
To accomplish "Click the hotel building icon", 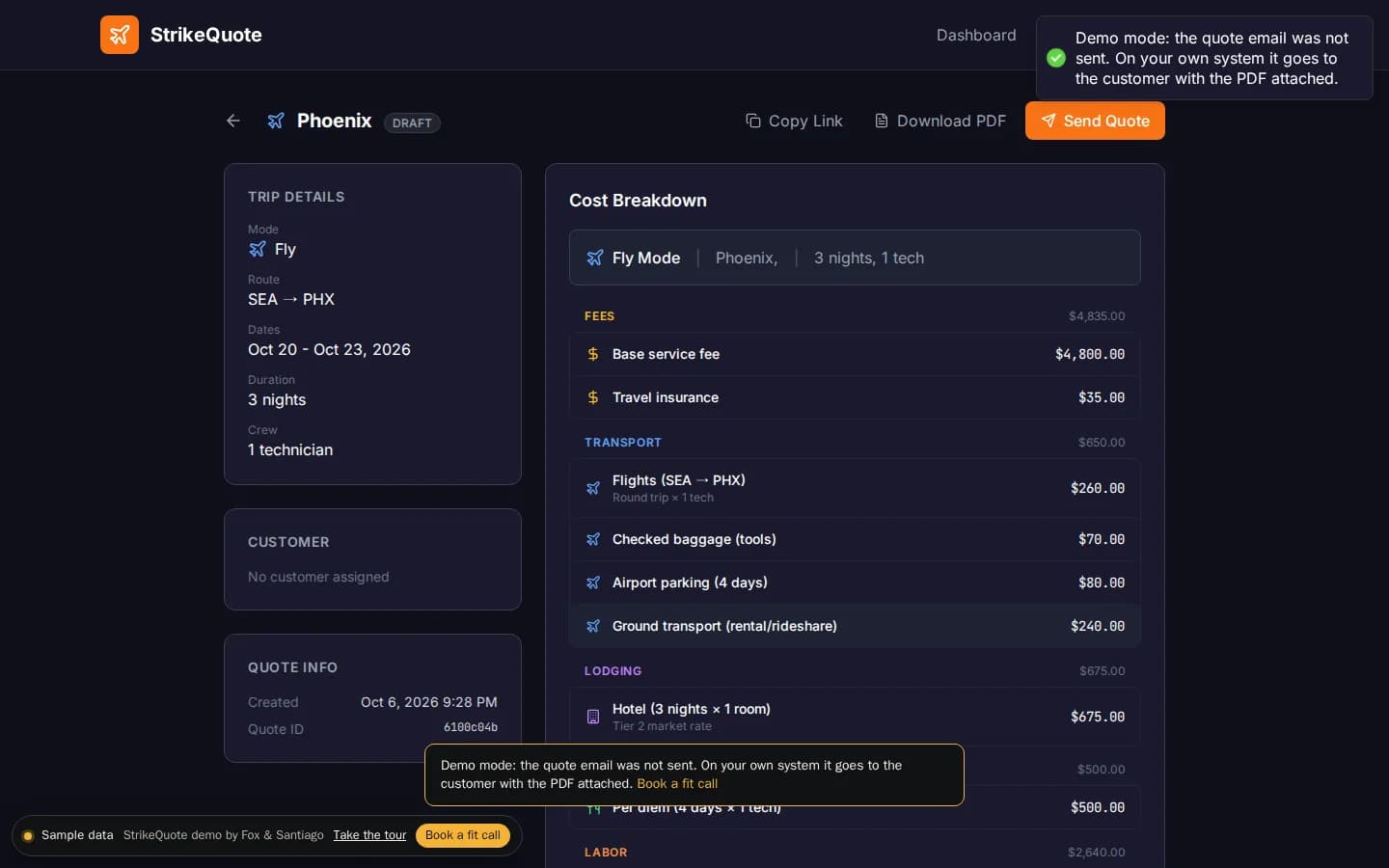I will (x=593, y=717).
